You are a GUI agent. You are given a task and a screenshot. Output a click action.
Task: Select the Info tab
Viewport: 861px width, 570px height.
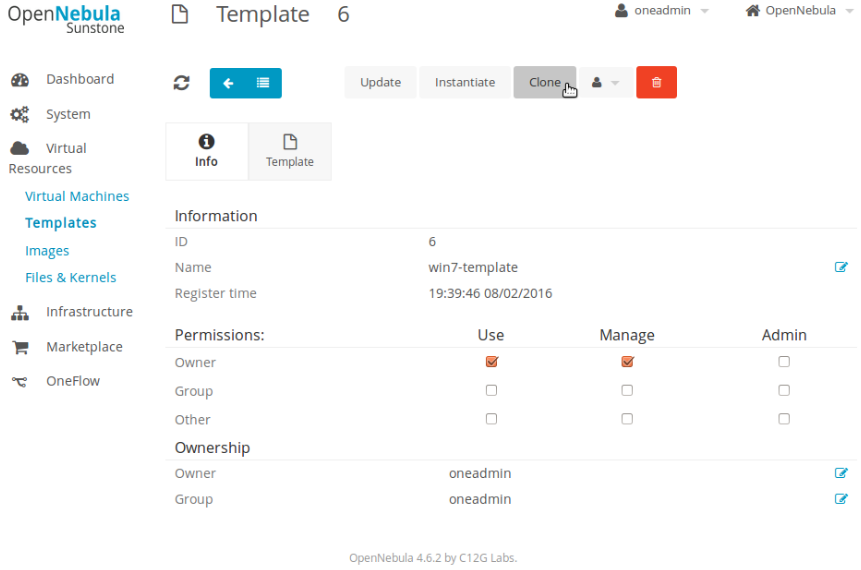[206, 152]
